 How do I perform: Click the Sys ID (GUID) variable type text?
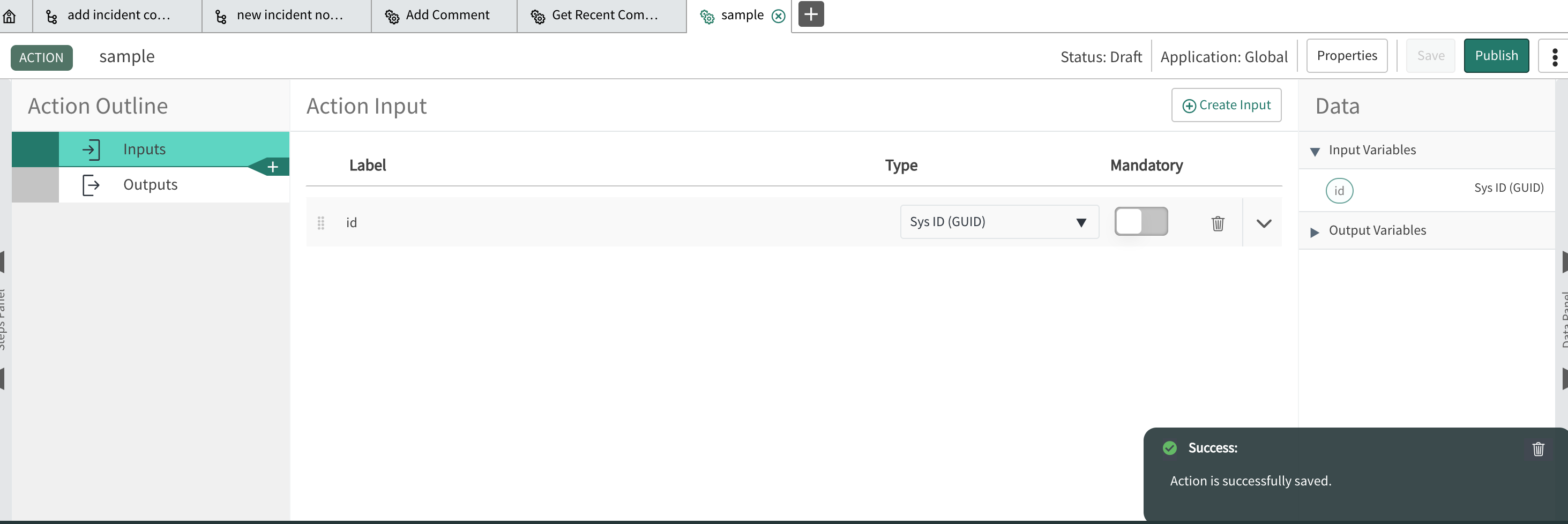pos(1509,188)
